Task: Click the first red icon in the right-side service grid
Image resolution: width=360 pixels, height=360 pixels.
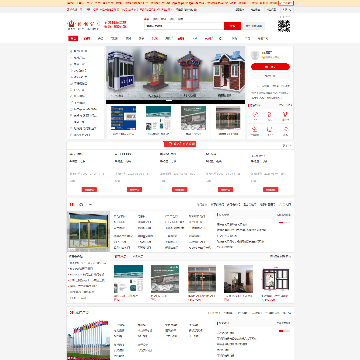Action: [255, 115]
